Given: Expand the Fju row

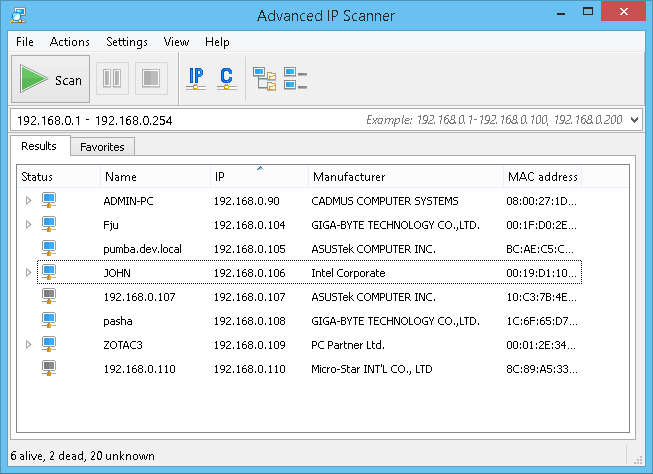Looking at the screenshot, I should [x=28, y=225].
